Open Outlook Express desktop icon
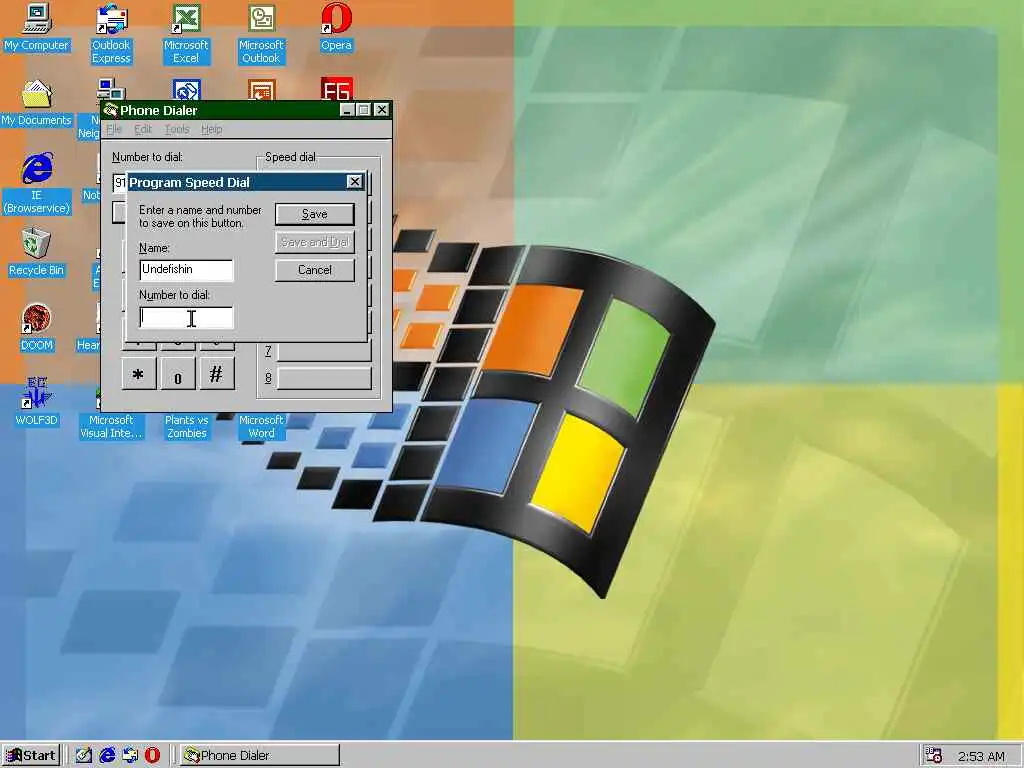The image size is (1024, 768). pyautogui.click(x=111, y=33)
